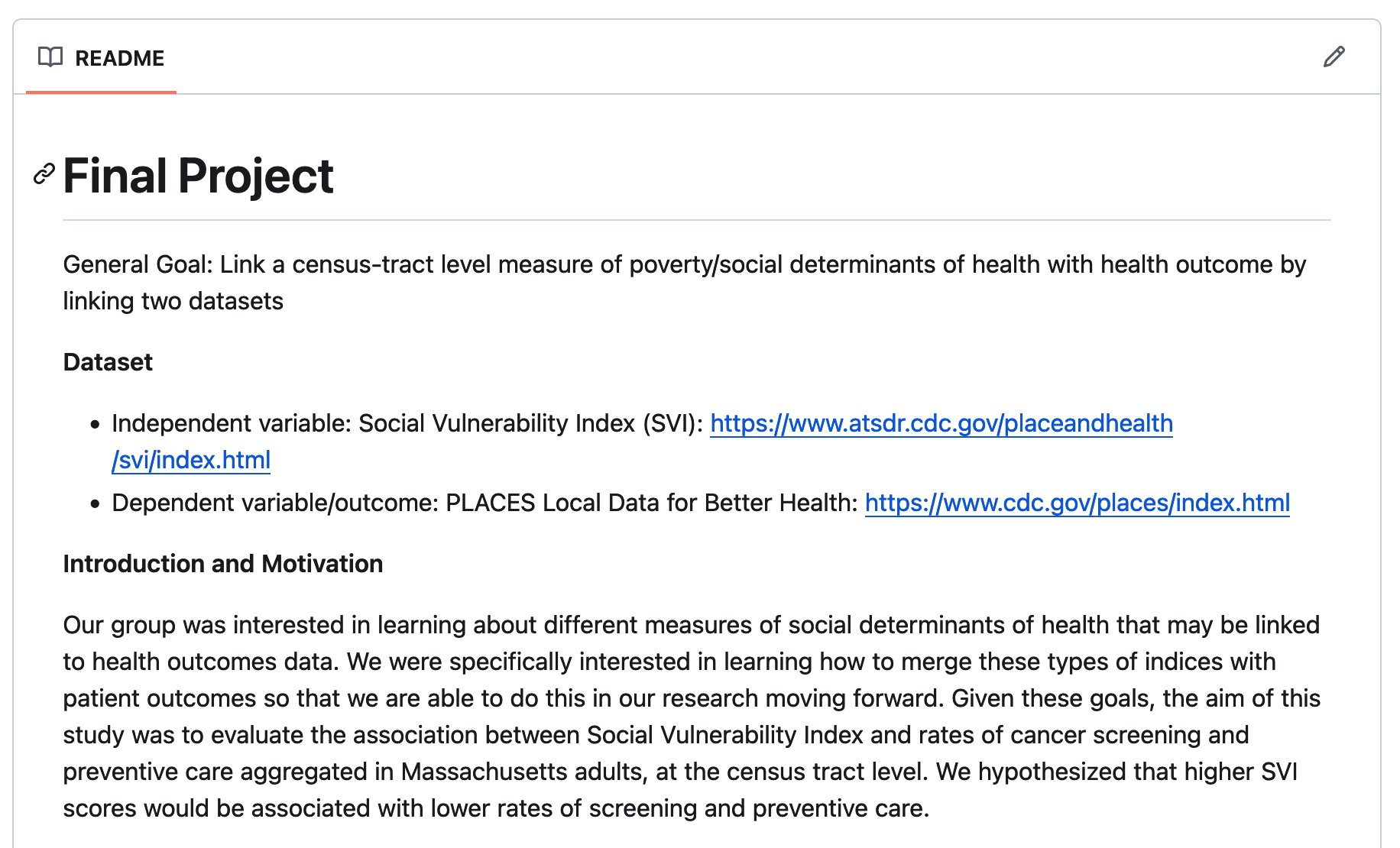The width and height of the screenshot is (1400, 848).
Task: Click the "General Goal" text
Action: (137, 264)
